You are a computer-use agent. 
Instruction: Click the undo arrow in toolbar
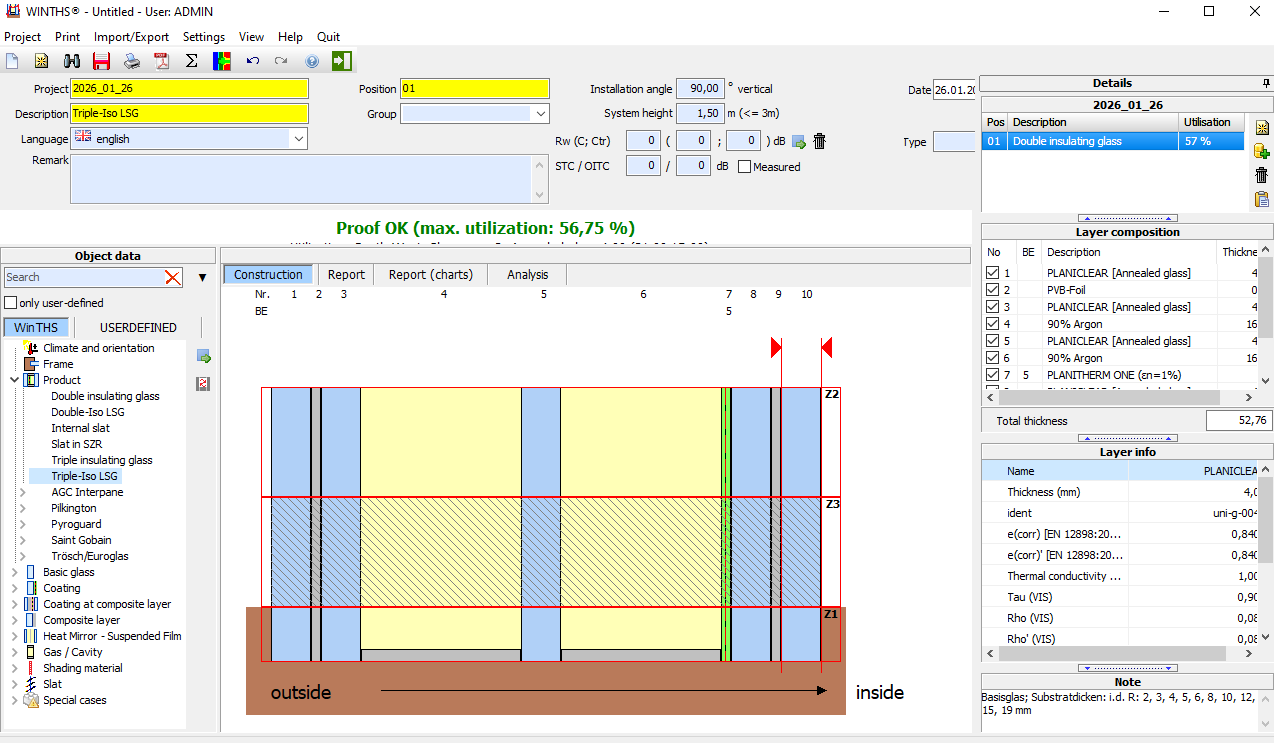point(253,61)
